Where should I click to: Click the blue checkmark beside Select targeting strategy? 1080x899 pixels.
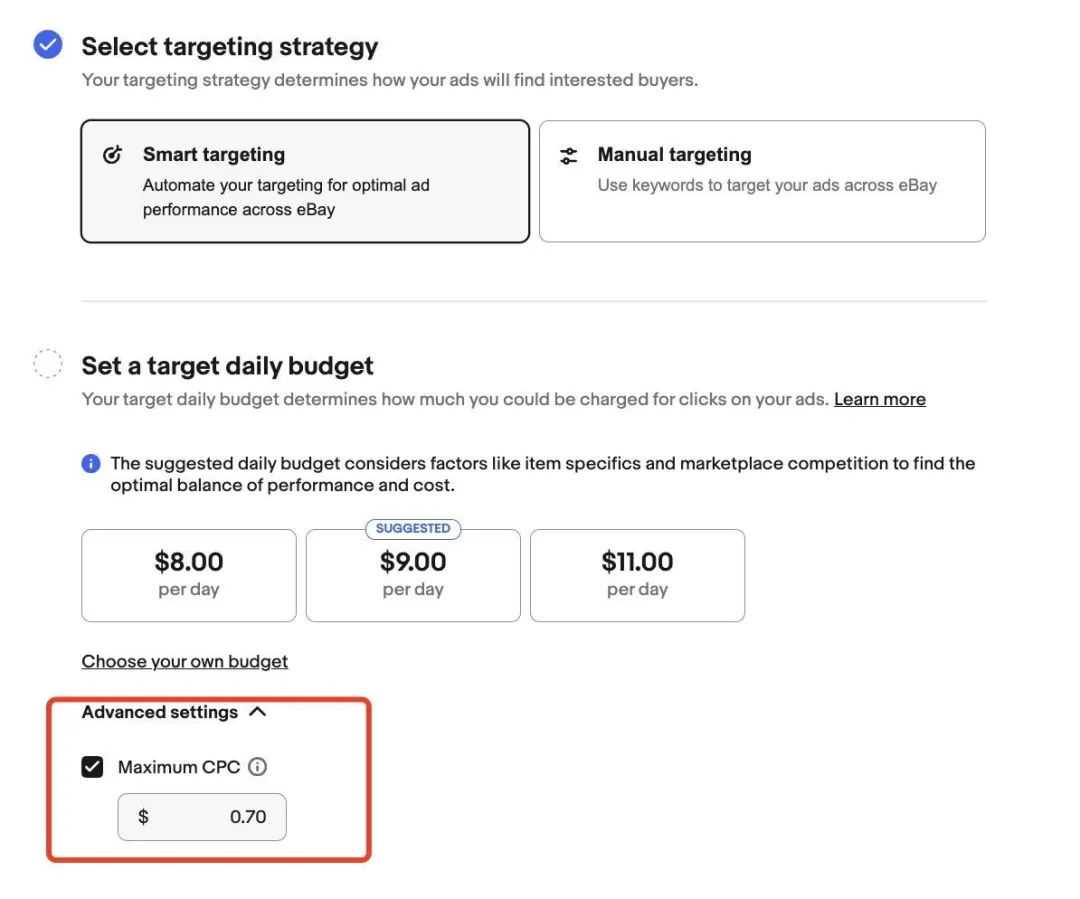[48, 45]
